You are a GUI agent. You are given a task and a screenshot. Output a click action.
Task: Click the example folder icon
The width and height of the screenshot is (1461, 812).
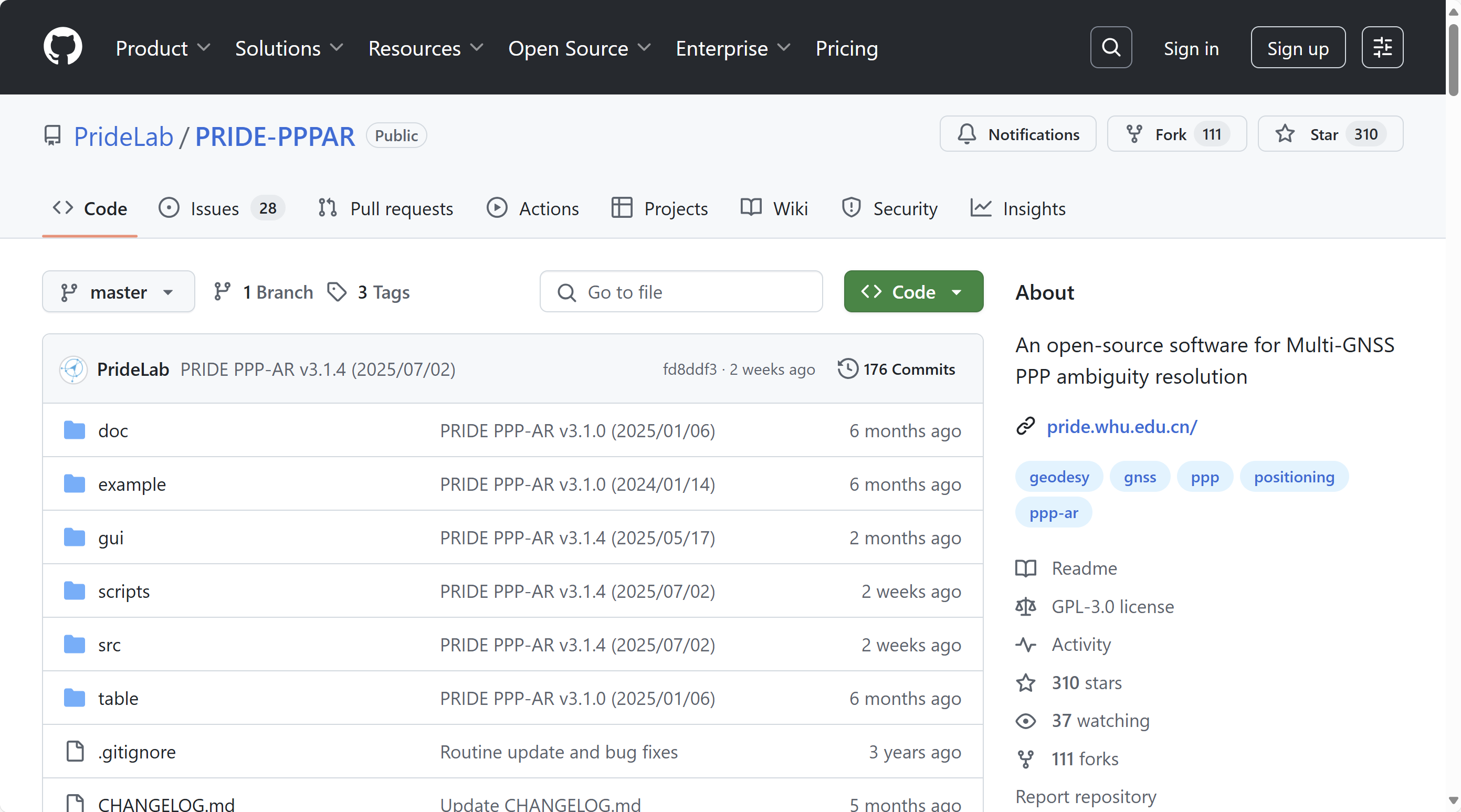[75, 484]
